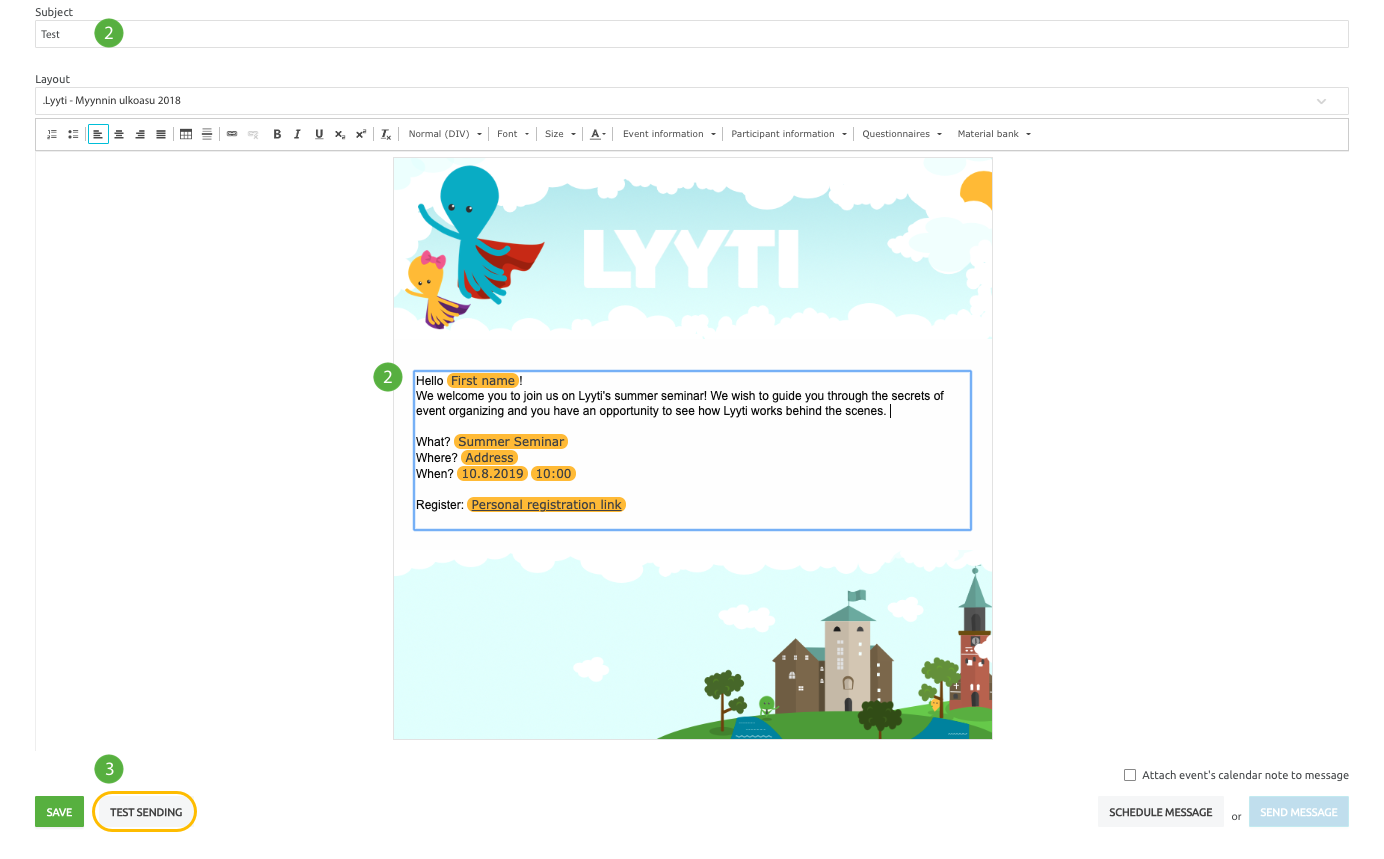Image resolution: width=1384 pixels, height=859 pixels.
Task: Insert a table
Action: coord(186,134)
